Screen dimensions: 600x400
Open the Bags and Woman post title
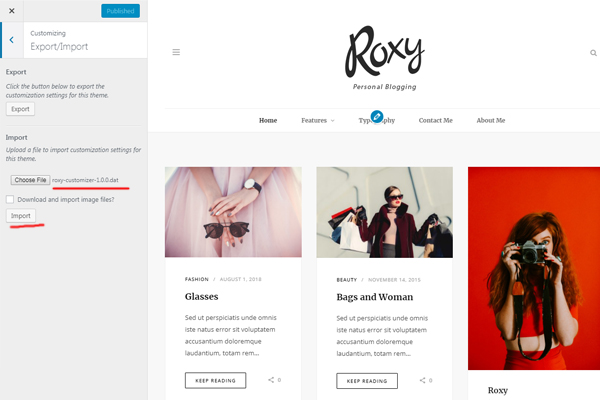tap(375, 297)
